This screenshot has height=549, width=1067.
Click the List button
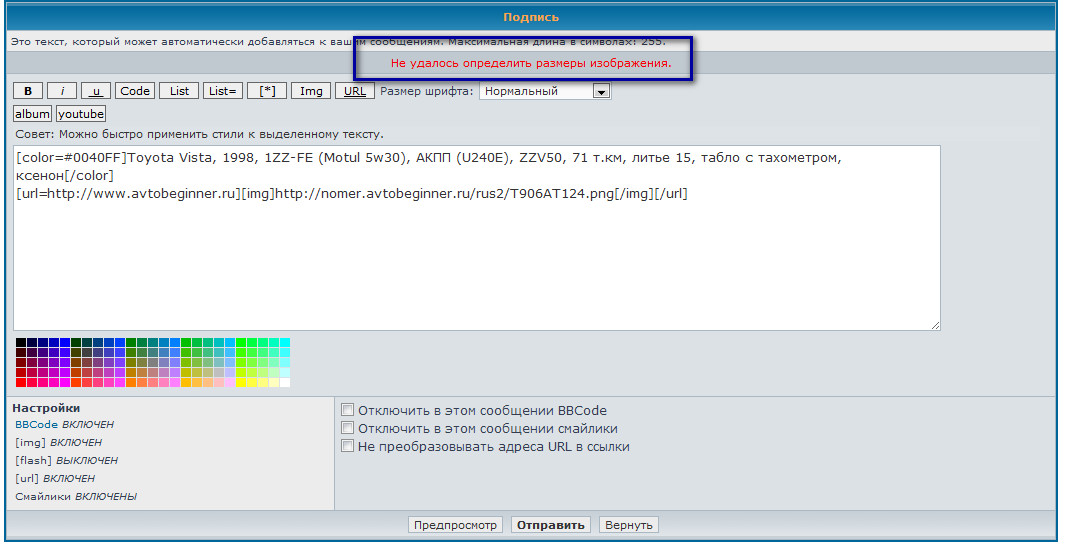(179, 91)
